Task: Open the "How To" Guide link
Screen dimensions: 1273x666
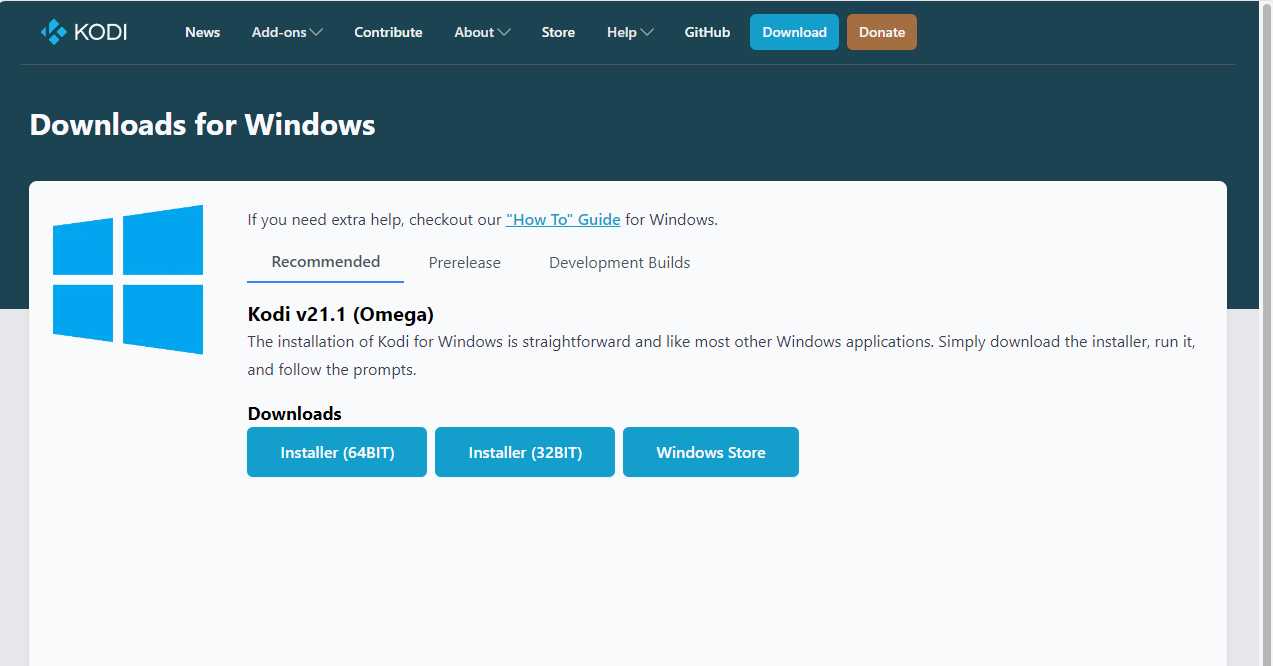Action: [563, 219]
